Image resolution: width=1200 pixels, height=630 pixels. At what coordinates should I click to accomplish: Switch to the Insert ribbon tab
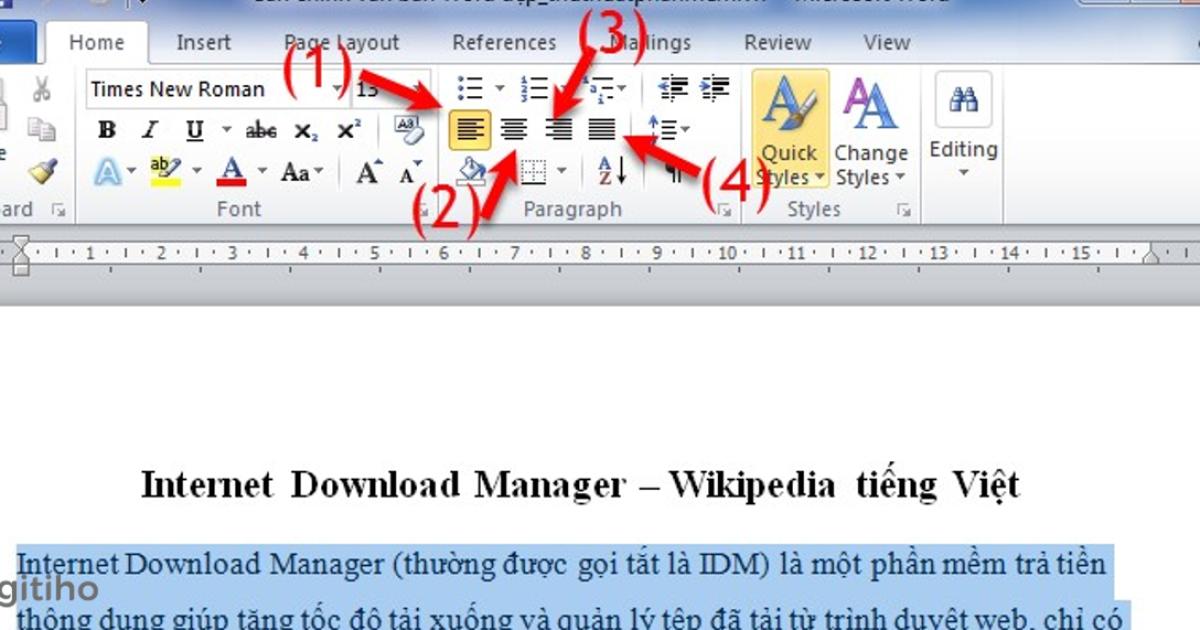(x=203, y=42)
